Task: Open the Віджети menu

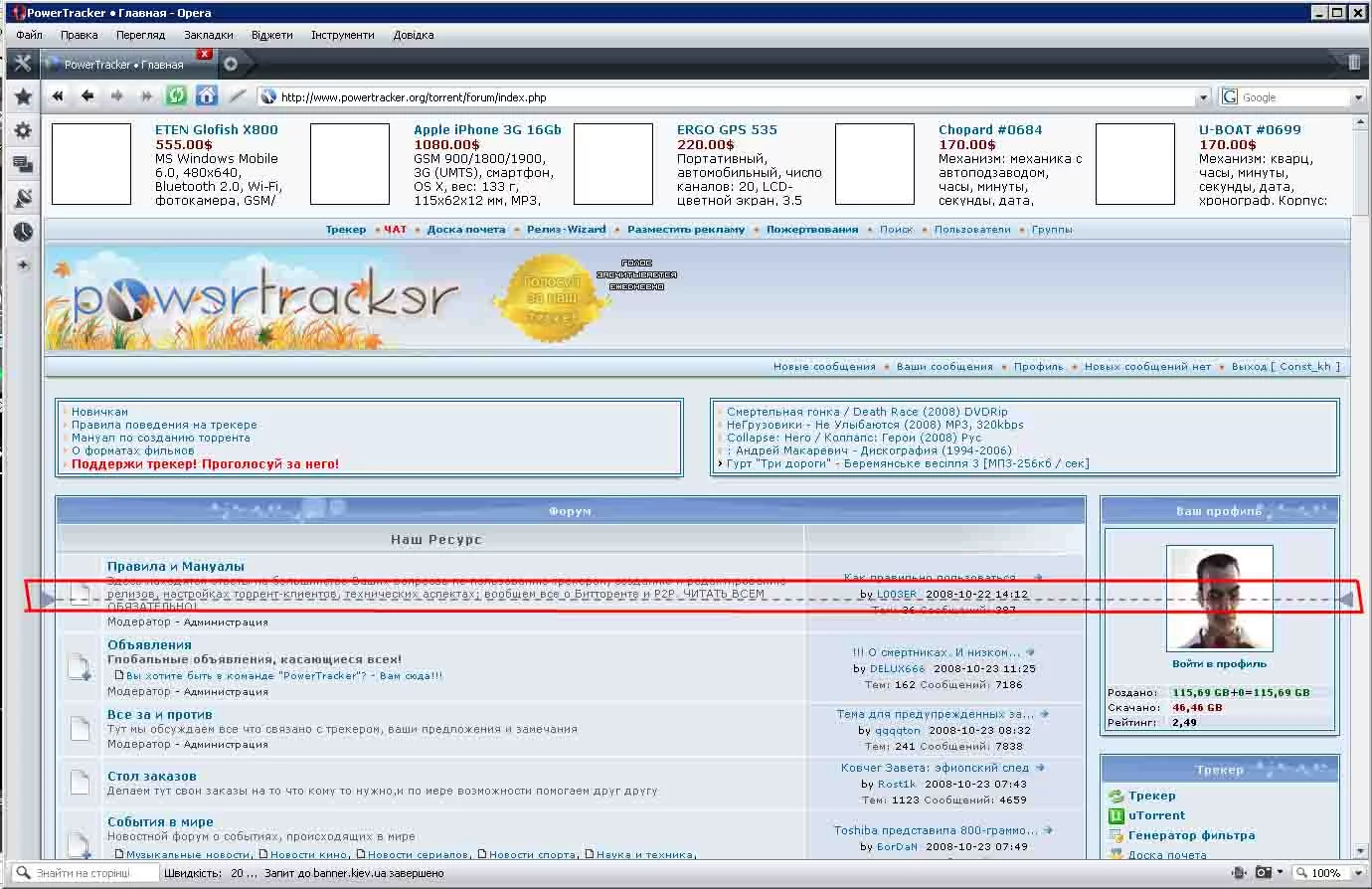Action: 271,35
